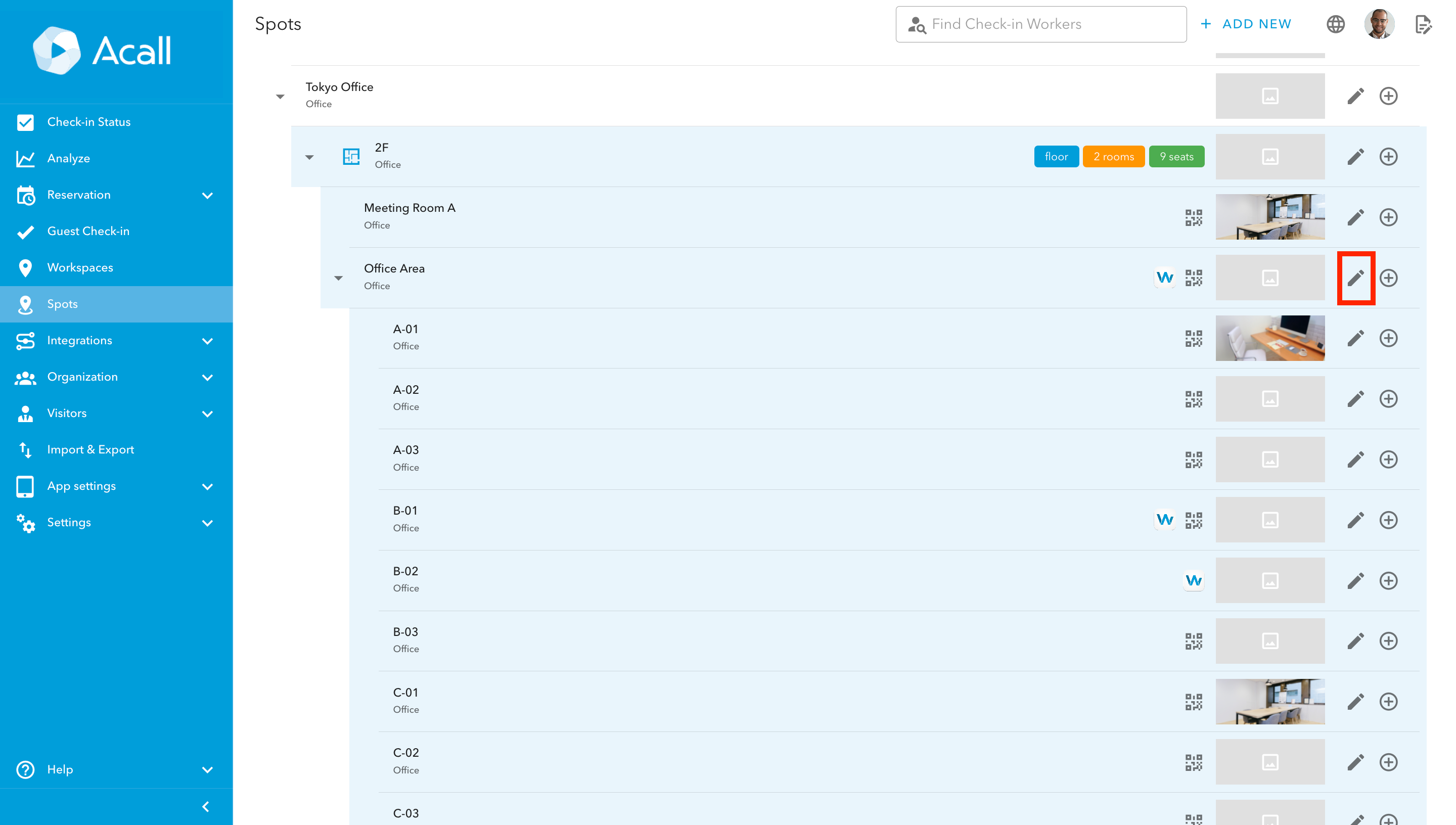This screenshot has height=825, width=1456.
Task: Select the C-02 row name
Action: pos(405,753)
